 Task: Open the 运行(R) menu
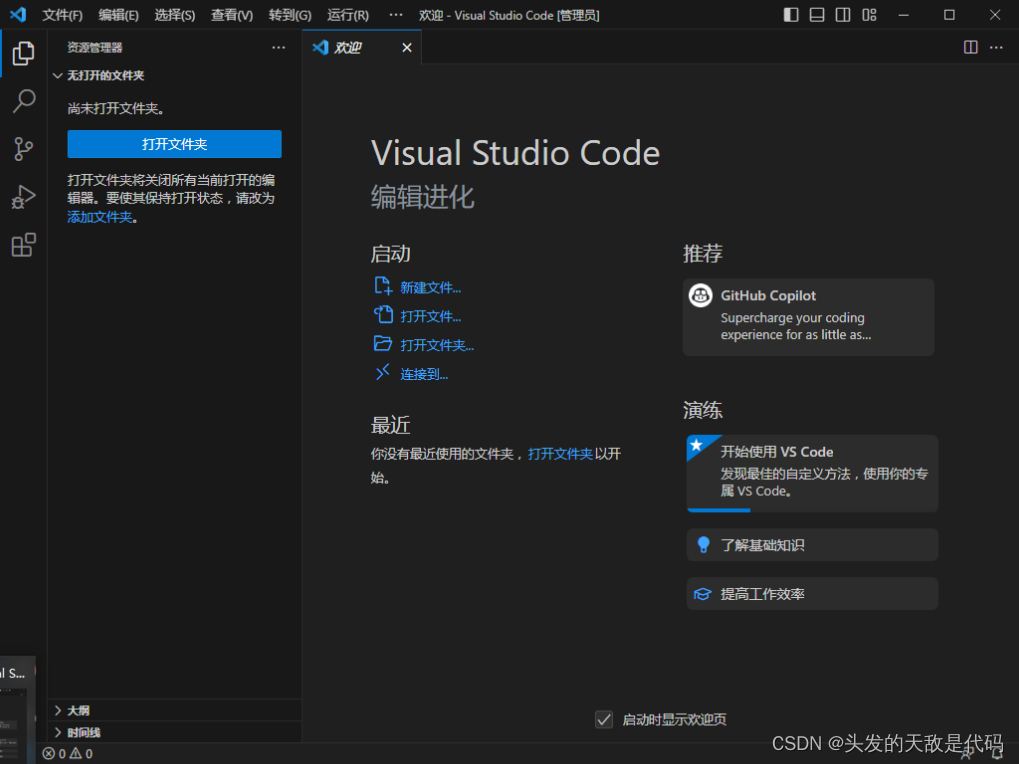(x=348, y=15)
